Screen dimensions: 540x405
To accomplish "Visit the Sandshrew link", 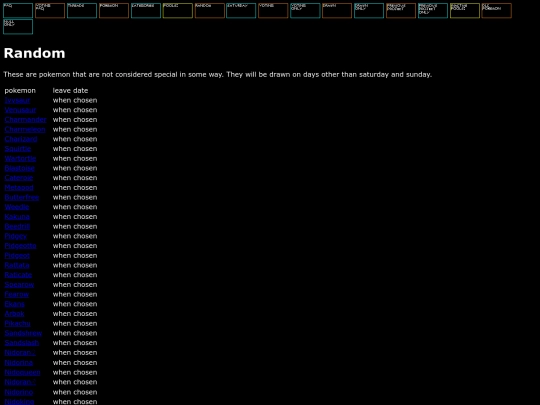I will pos(23,333).
